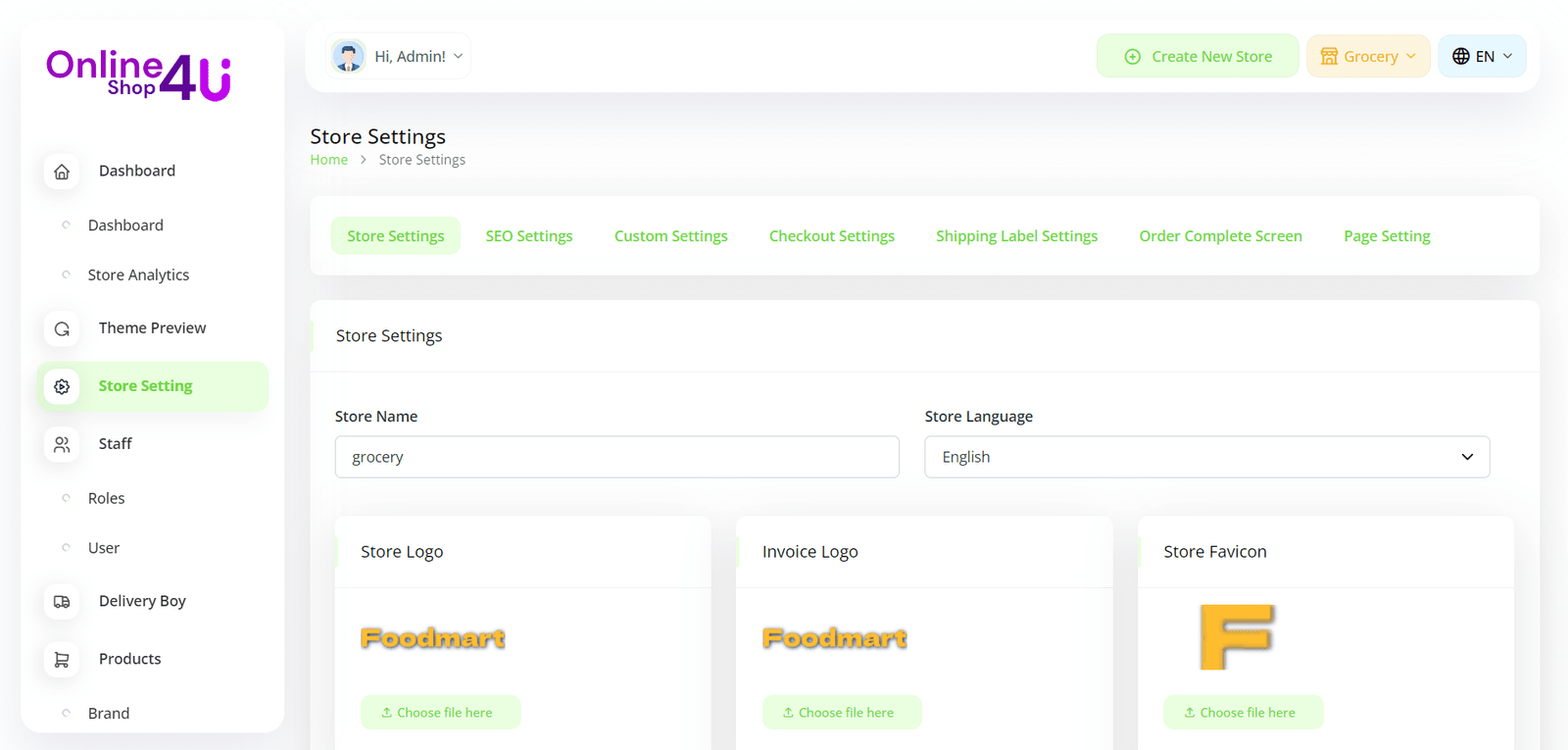Click the admin avatar picture
The image size is (1568, 750).
(348, 56)
